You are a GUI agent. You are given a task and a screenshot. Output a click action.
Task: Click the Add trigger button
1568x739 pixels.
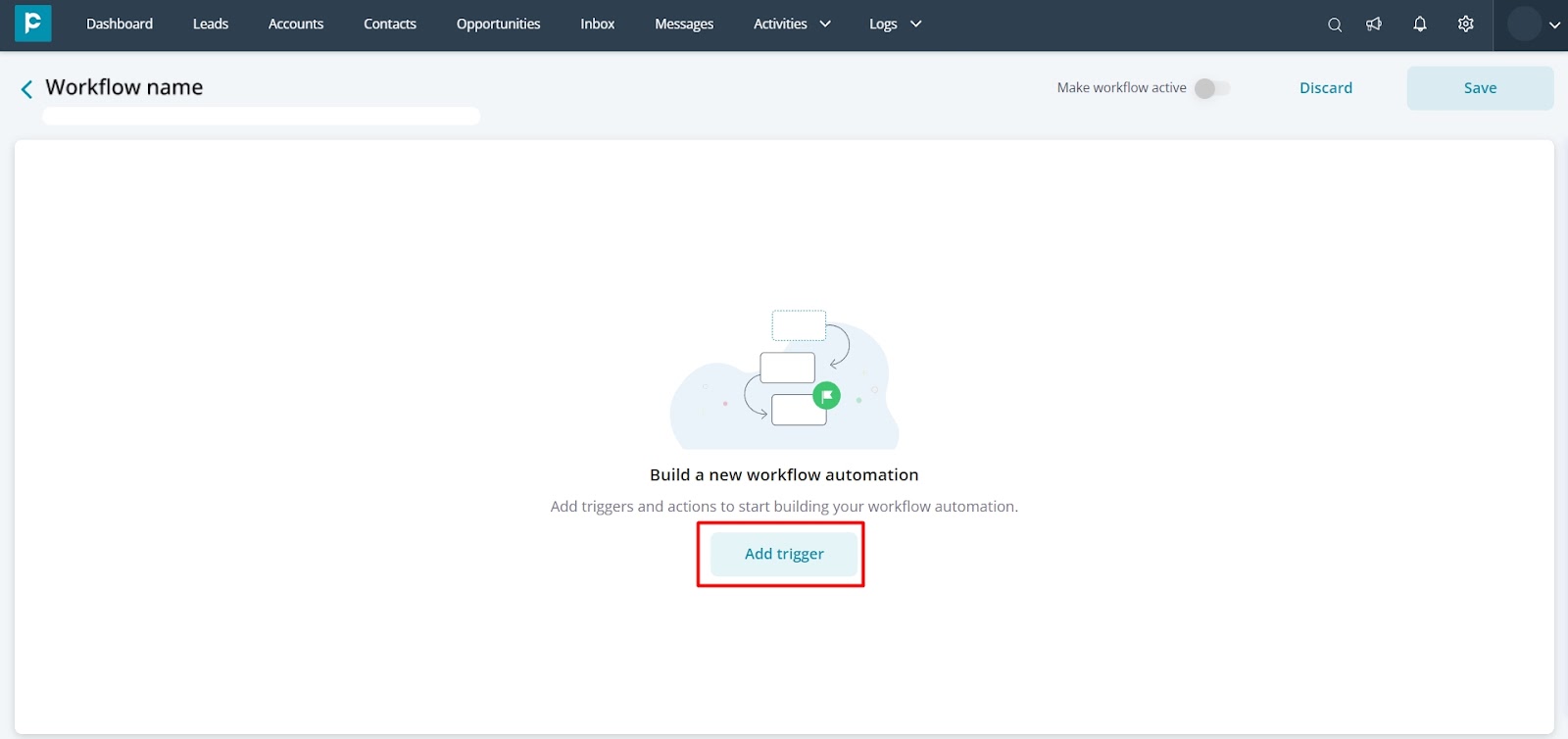click(x=784, y=554)
